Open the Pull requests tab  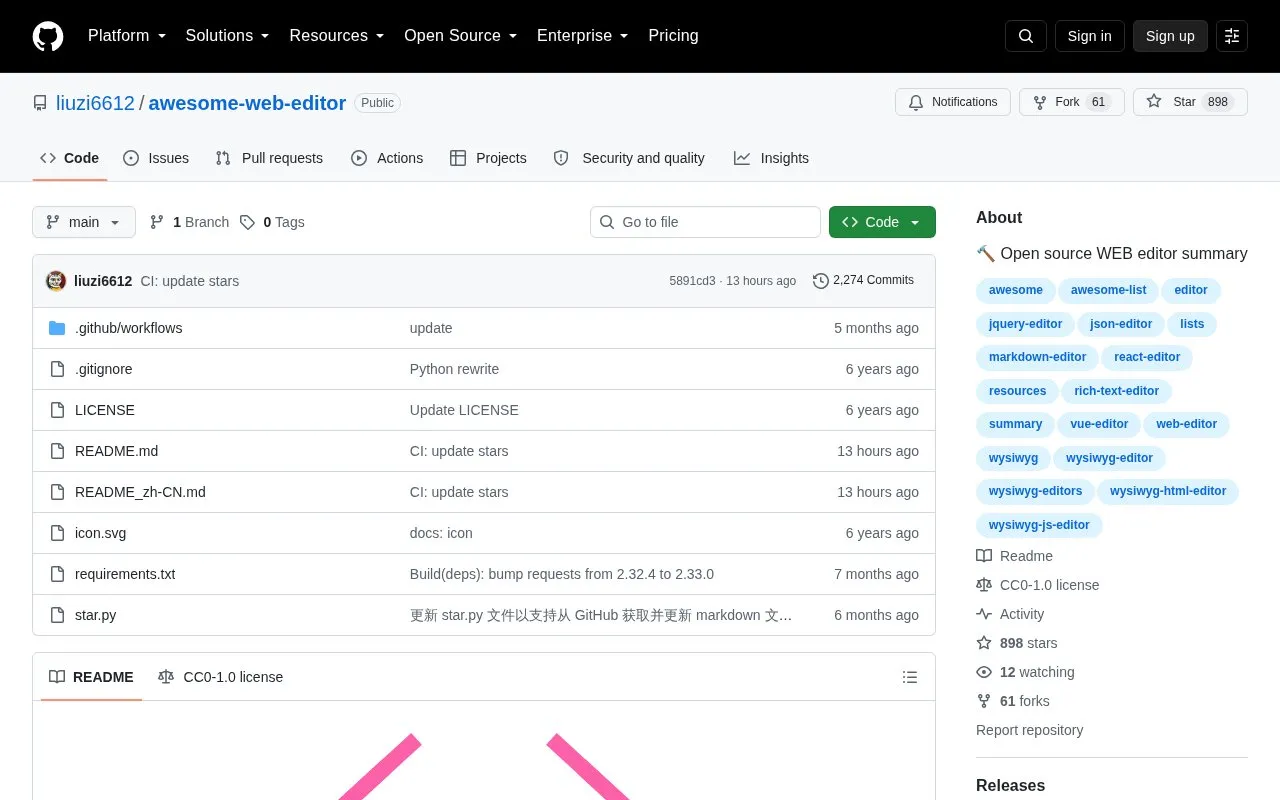(269, 158)
